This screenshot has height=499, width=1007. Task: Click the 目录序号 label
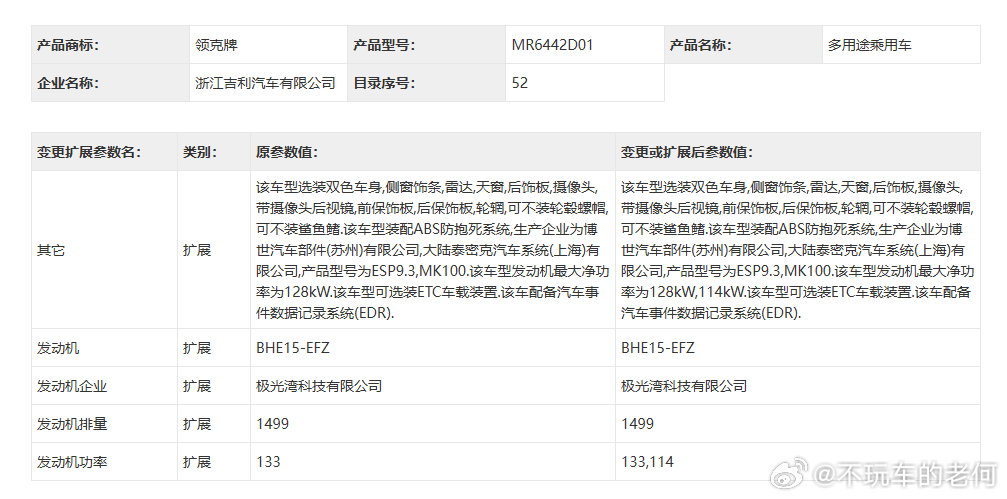[384, 83]
